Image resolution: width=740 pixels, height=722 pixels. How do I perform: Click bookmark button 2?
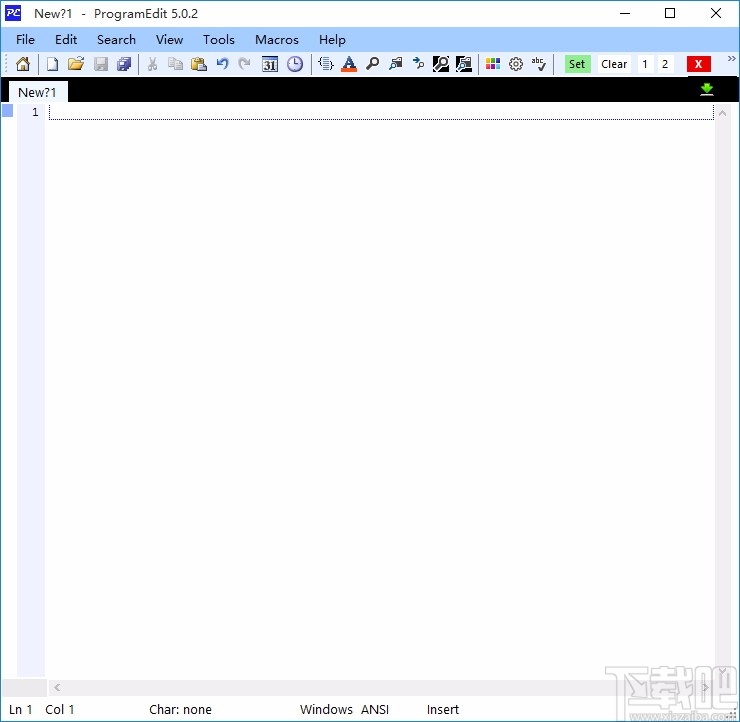(665, 64)
